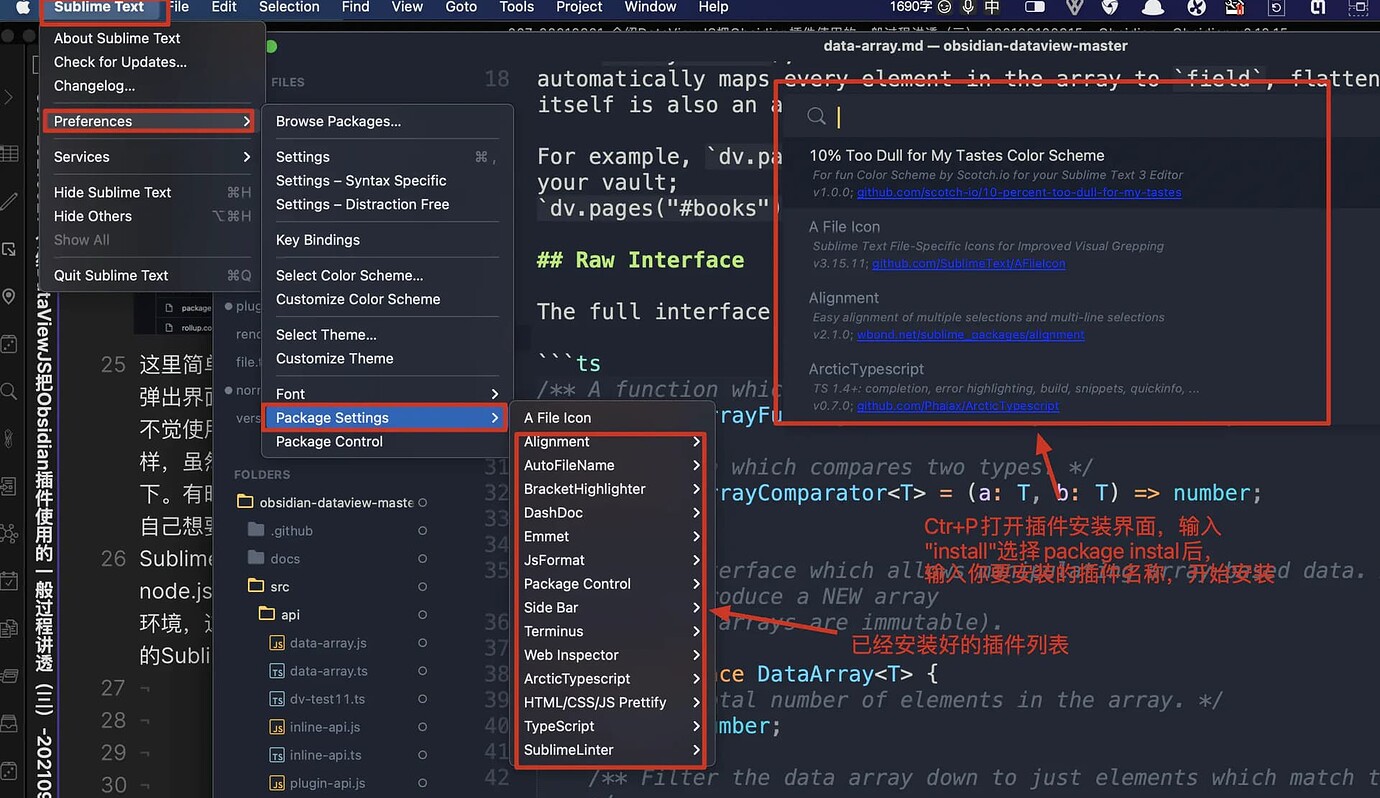Click the grid/table icon in the left sidebar
This screenshot has width=1380, height=798.
click(x=10, y=152)
